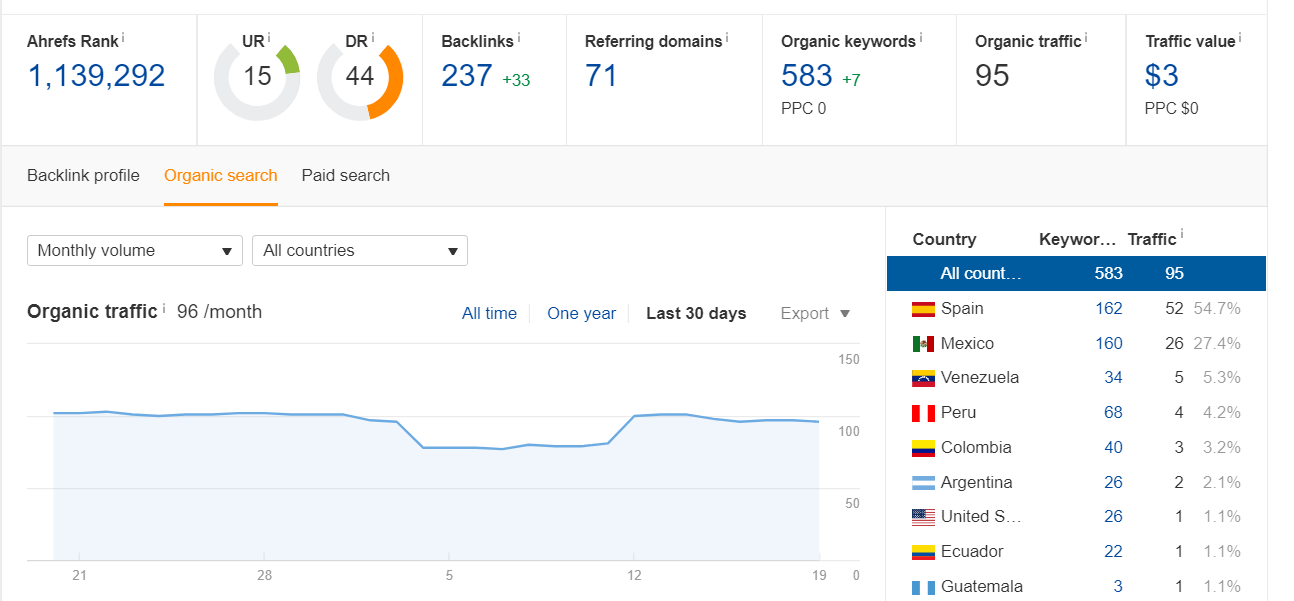Open Mexico's 160 keywords link
This screenshot has height=601, width=1294.
[1108, 344]
